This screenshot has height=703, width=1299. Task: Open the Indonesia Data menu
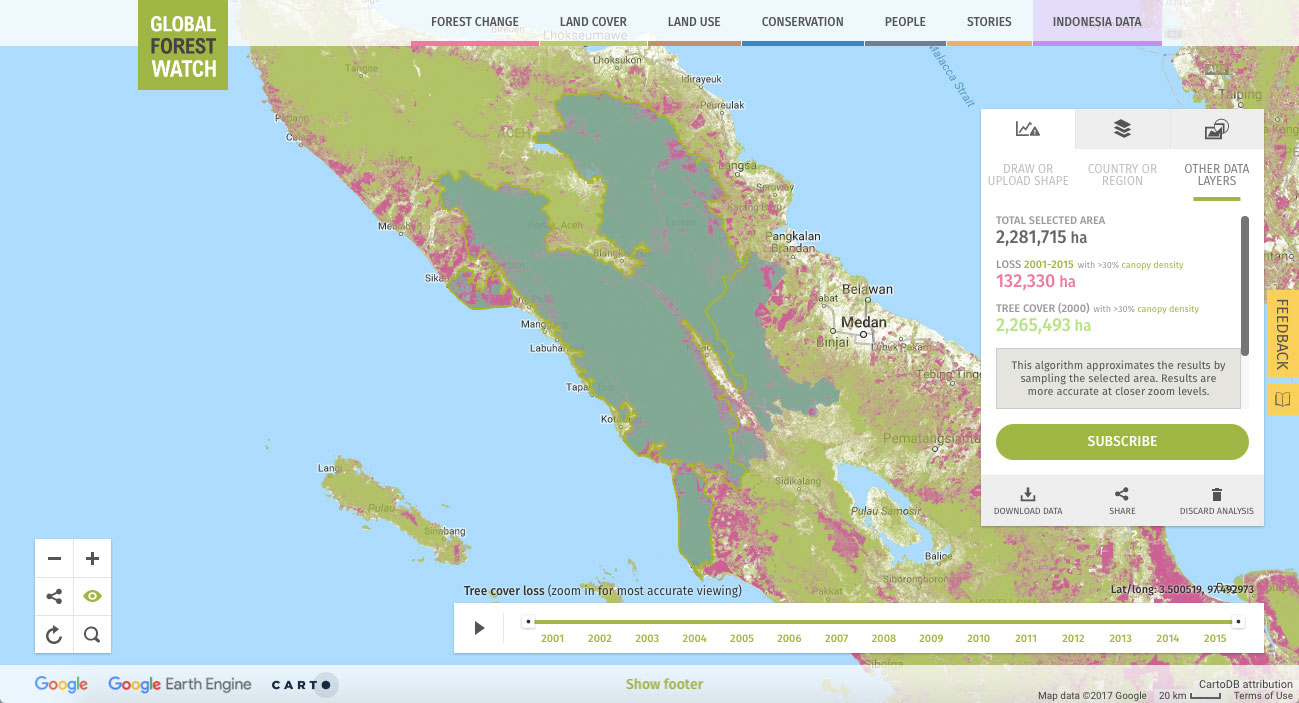coord(1097,22)
